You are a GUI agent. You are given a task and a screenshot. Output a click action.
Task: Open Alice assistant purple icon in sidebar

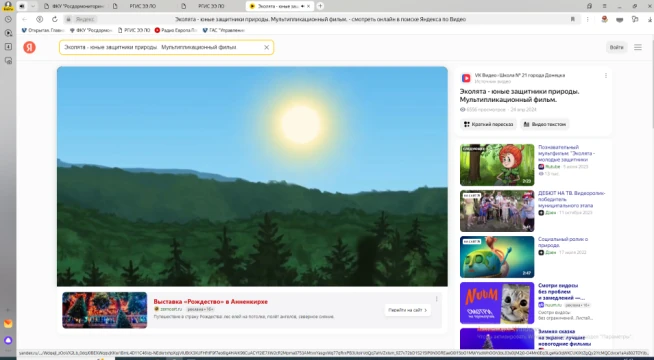point(8,340)
